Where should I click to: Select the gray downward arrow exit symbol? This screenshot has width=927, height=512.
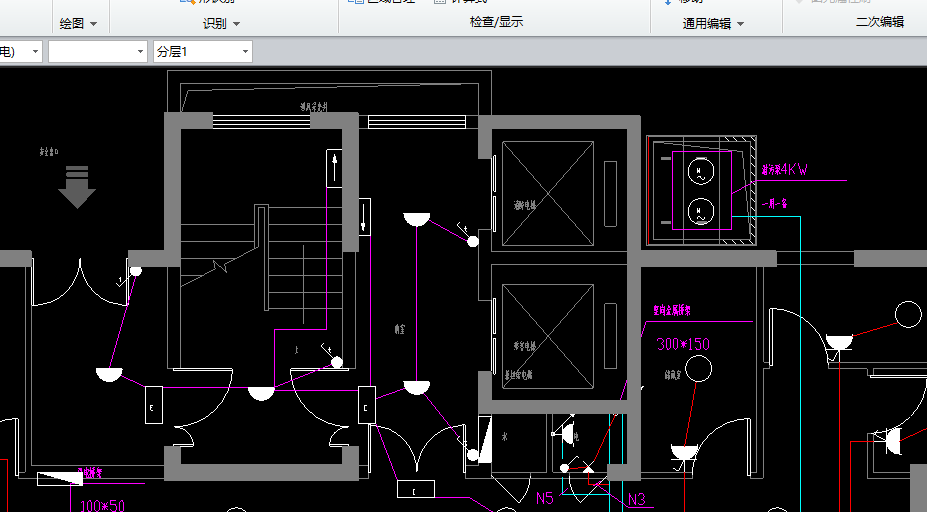(x=77, y=187)
